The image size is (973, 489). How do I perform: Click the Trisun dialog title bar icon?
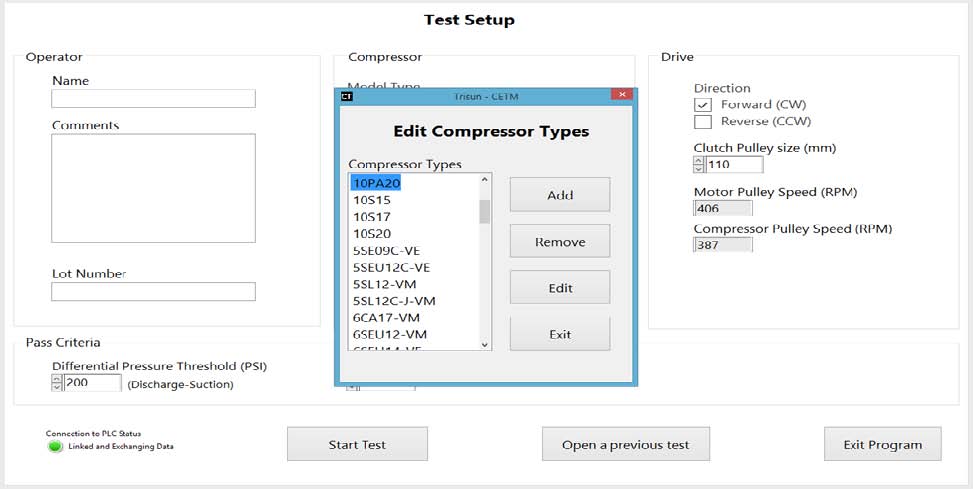click(347, 96)
